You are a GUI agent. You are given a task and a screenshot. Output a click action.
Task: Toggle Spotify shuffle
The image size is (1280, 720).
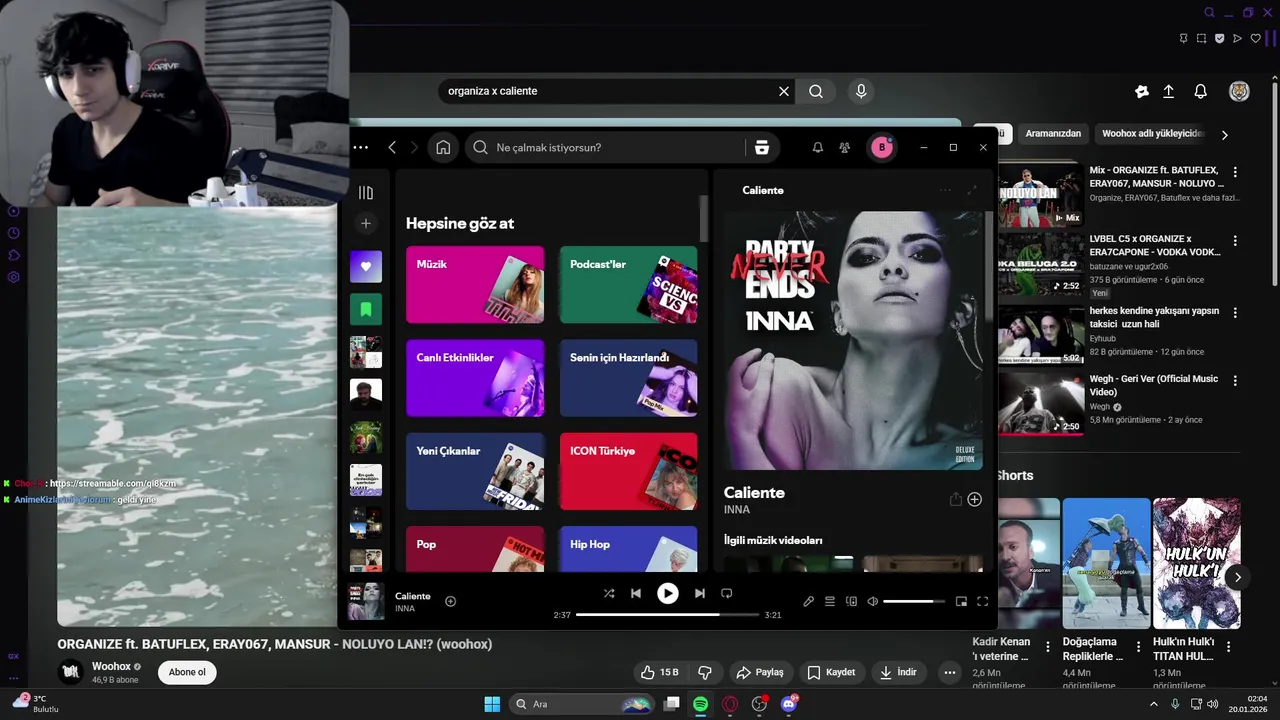pyautogui.click(x=609, y=593)
